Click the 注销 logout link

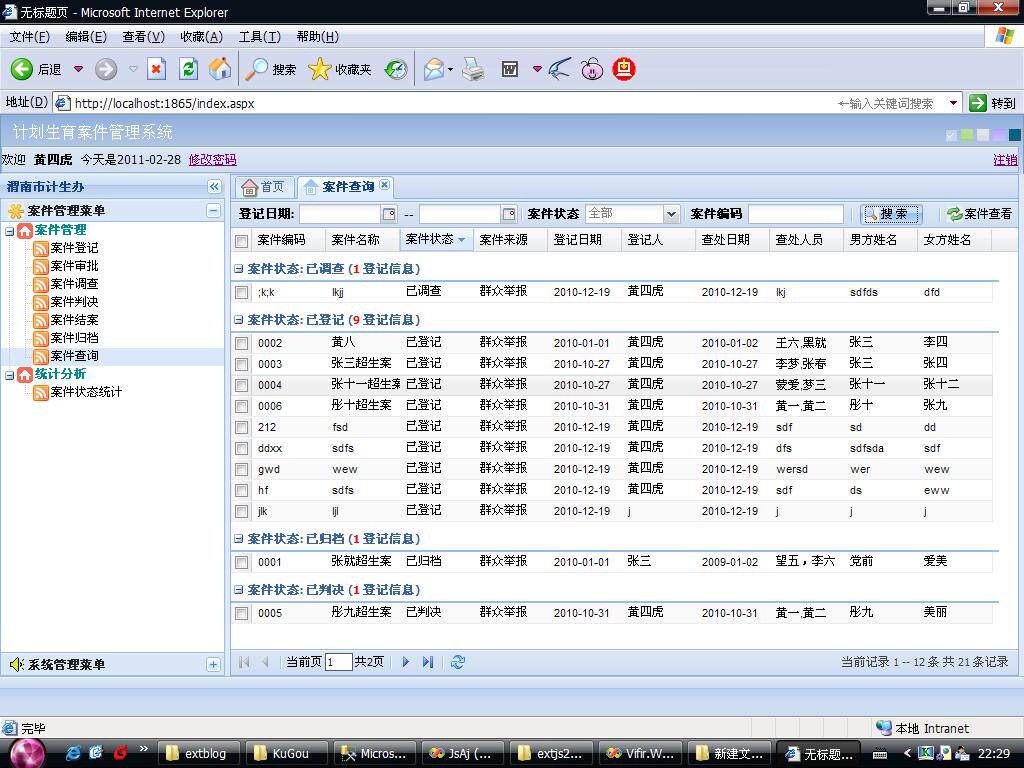click(1006, 160)
